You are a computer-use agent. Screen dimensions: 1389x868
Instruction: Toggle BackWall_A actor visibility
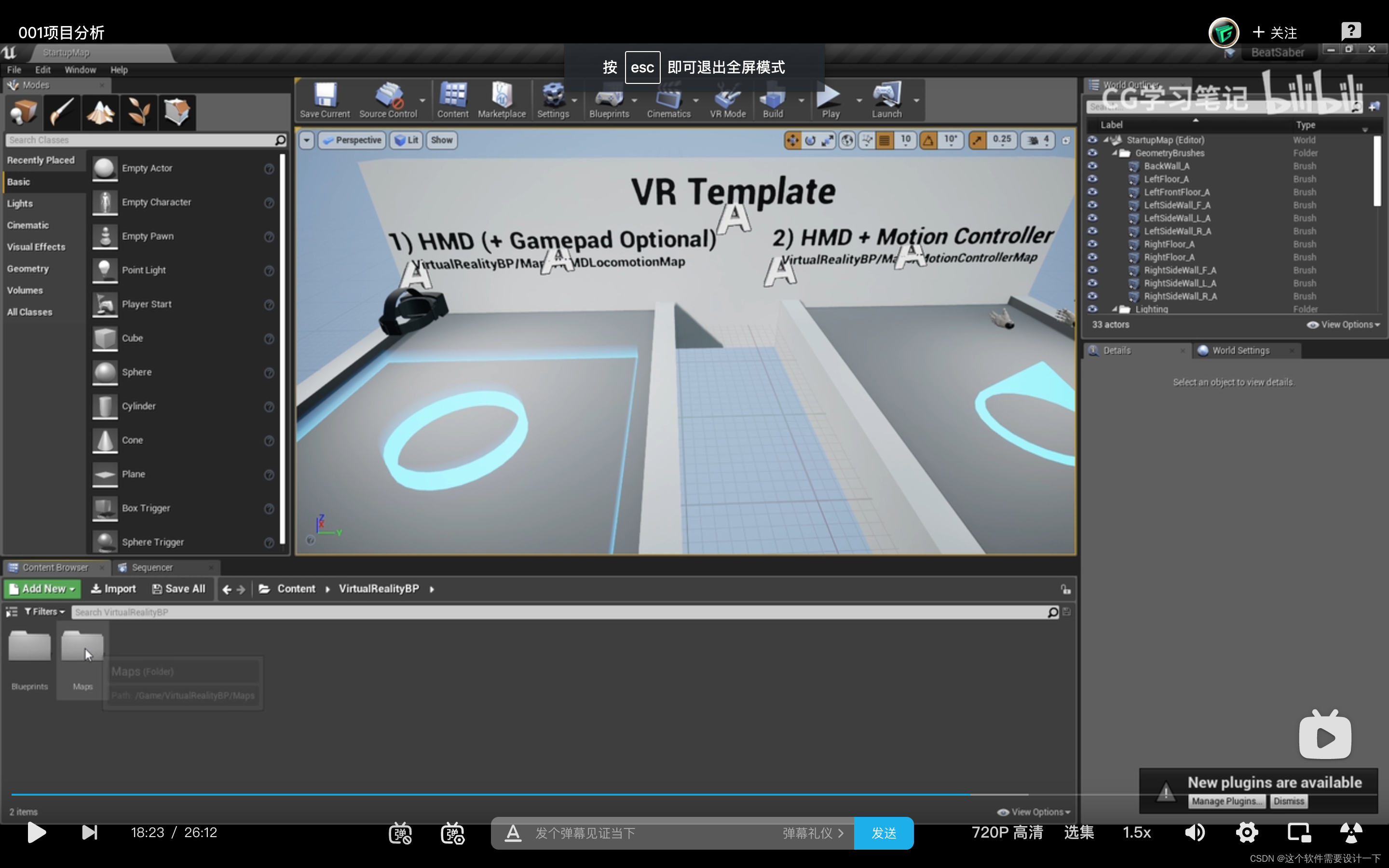click(x=1092, y=165)
